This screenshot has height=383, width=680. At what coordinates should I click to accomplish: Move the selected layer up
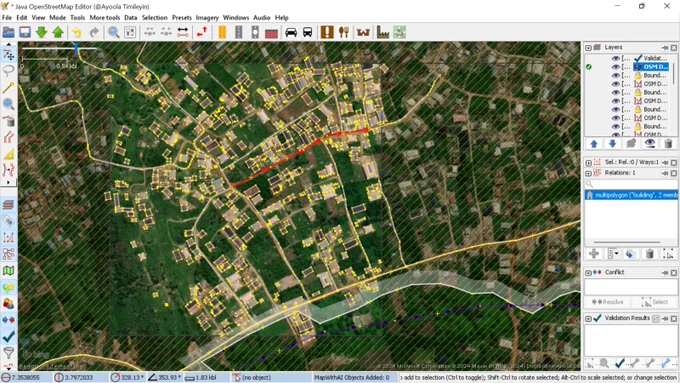tap(594, 144)
